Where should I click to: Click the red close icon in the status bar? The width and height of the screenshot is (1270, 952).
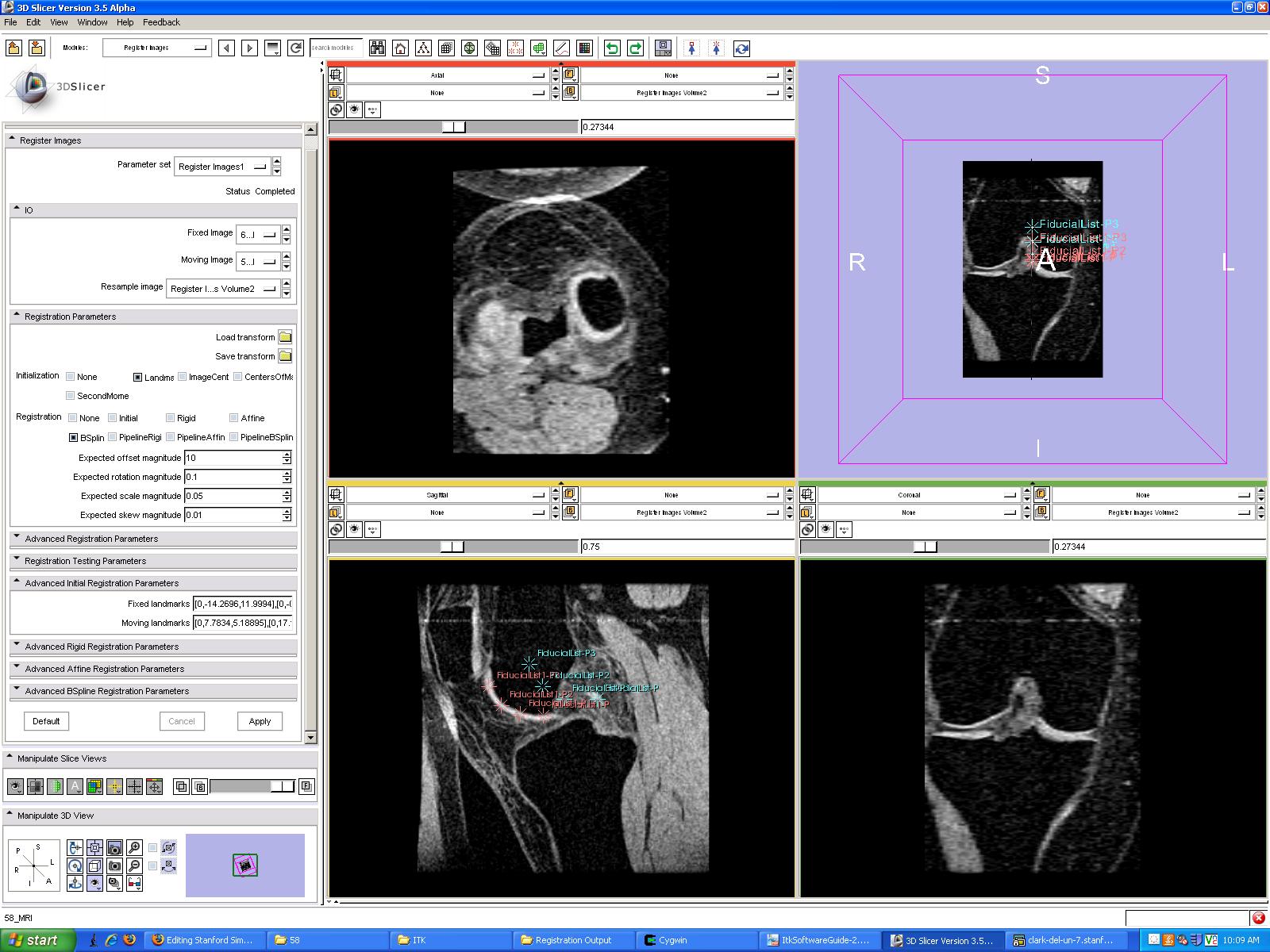coord(1258,918)
